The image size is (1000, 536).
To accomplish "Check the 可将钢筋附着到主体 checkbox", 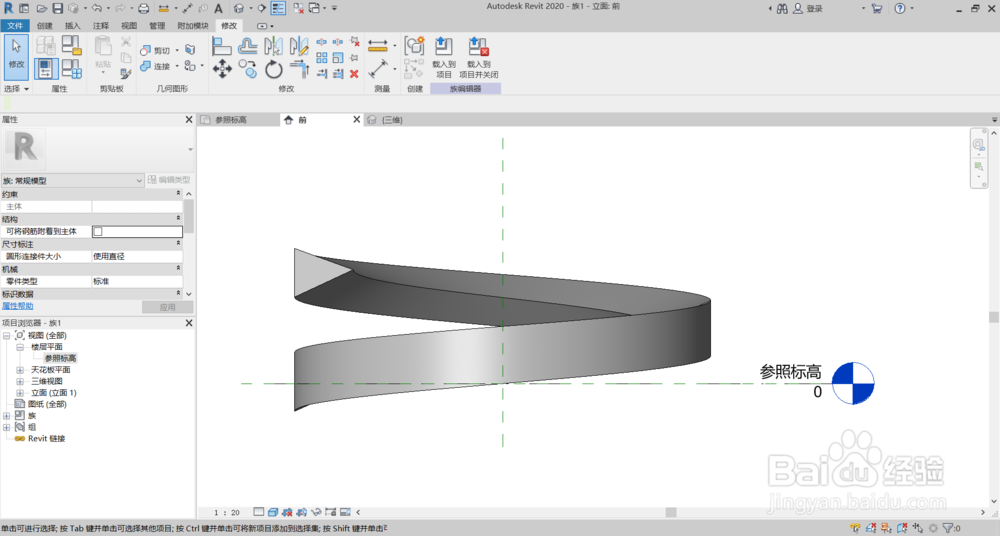I will pyautogui.click(x=98, y=232).
